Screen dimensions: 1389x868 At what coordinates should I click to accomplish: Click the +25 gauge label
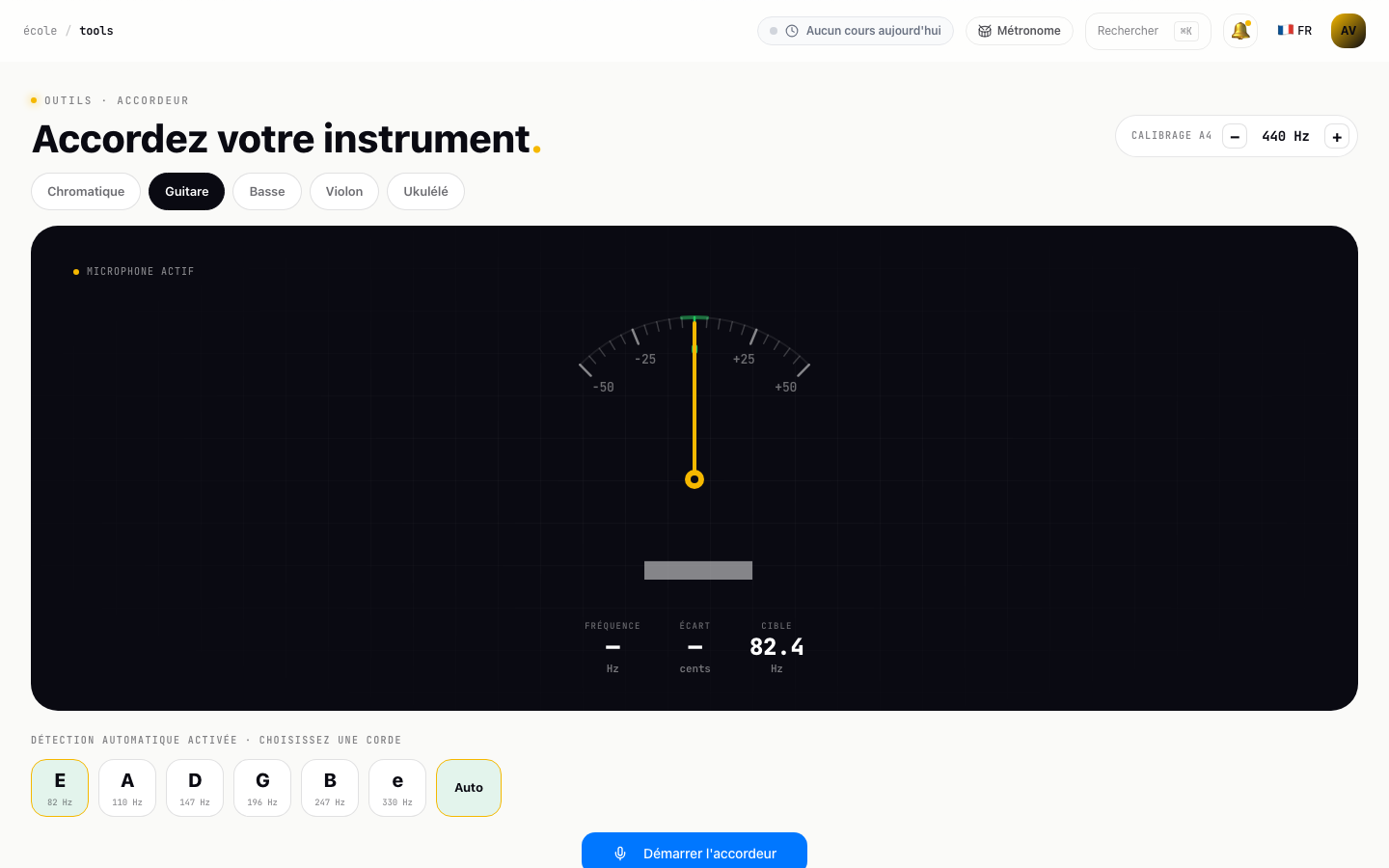[x=744, y=360]
